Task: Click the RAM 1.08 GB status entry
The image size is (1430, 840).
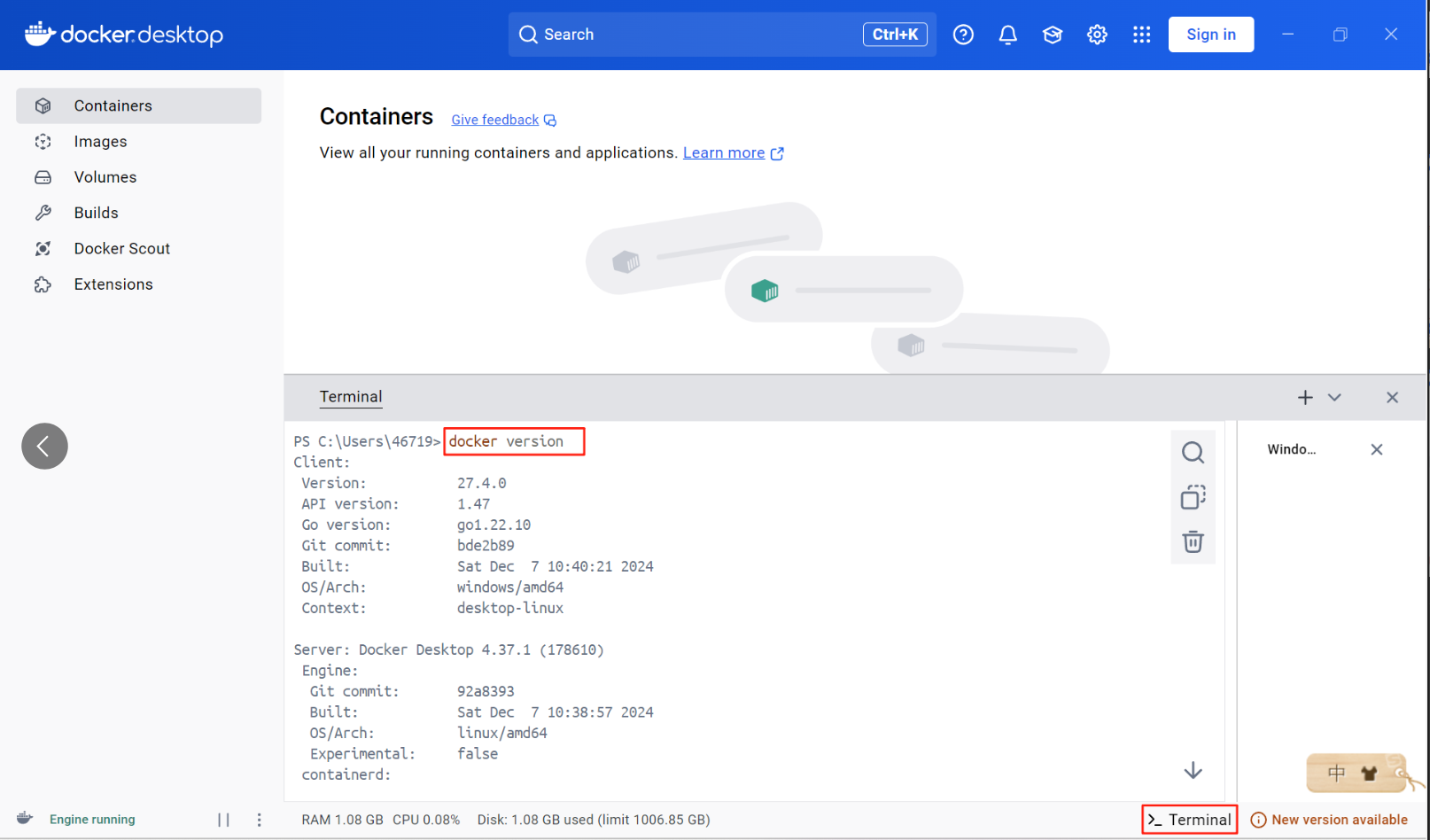Action: (342, 820)
